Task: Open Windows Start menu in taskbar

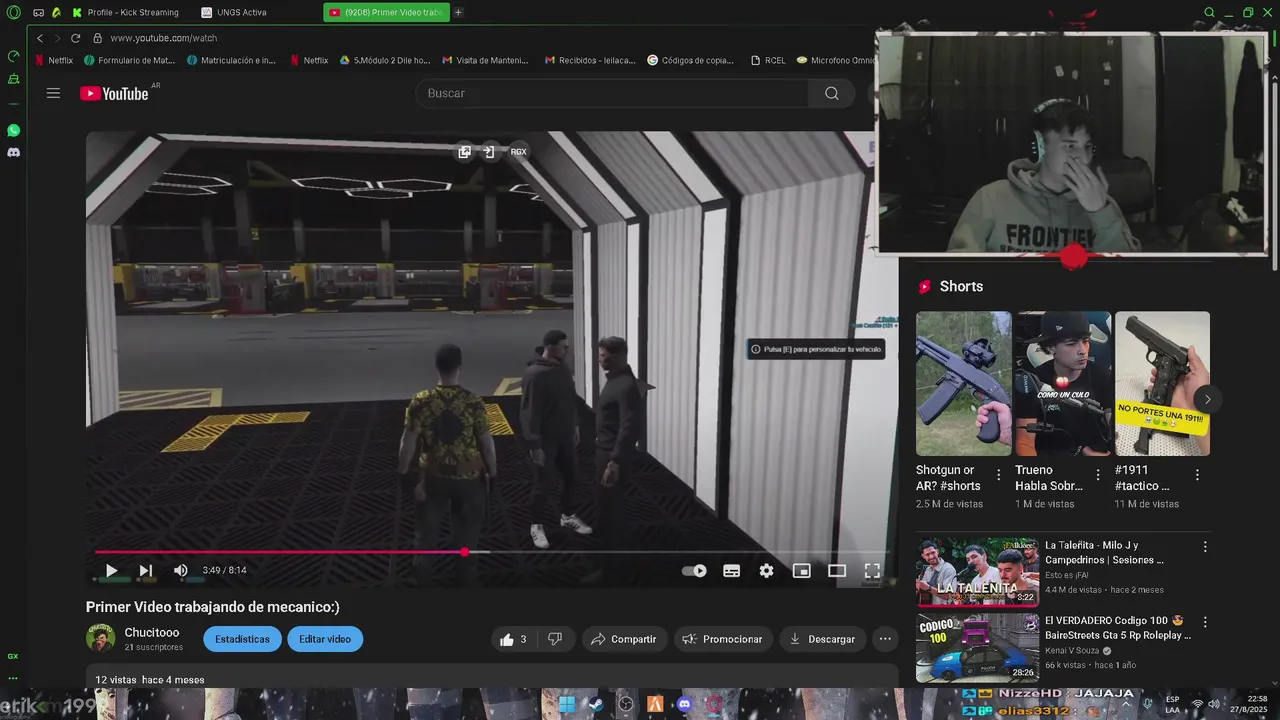Action: 566,704
